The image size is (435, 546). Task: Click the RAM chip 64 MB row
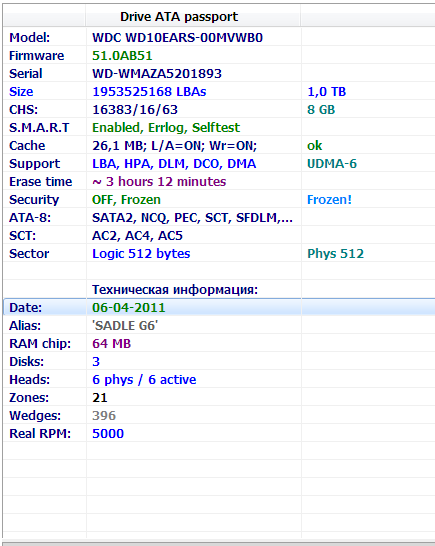coord(219,344)
